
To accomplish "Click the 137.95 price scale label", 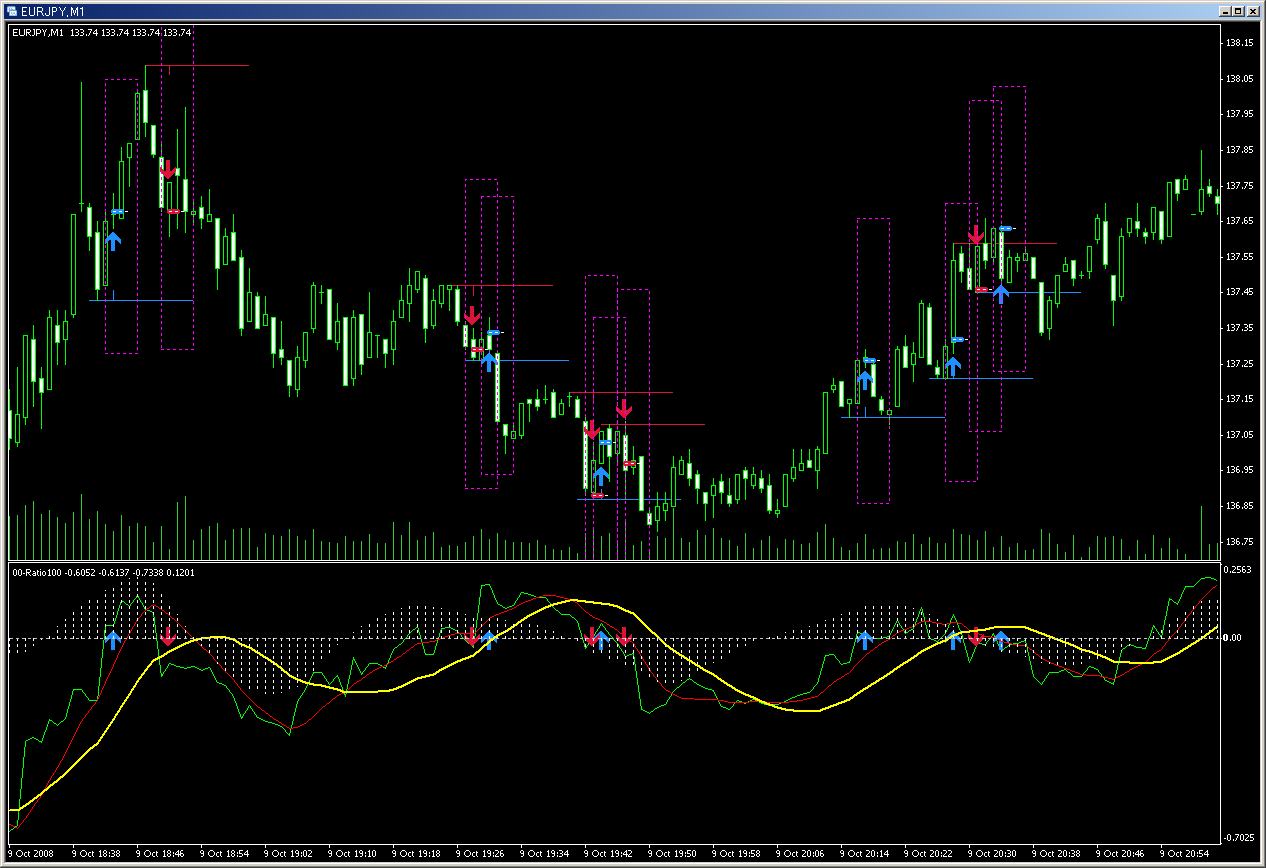I will point(1240,113).
